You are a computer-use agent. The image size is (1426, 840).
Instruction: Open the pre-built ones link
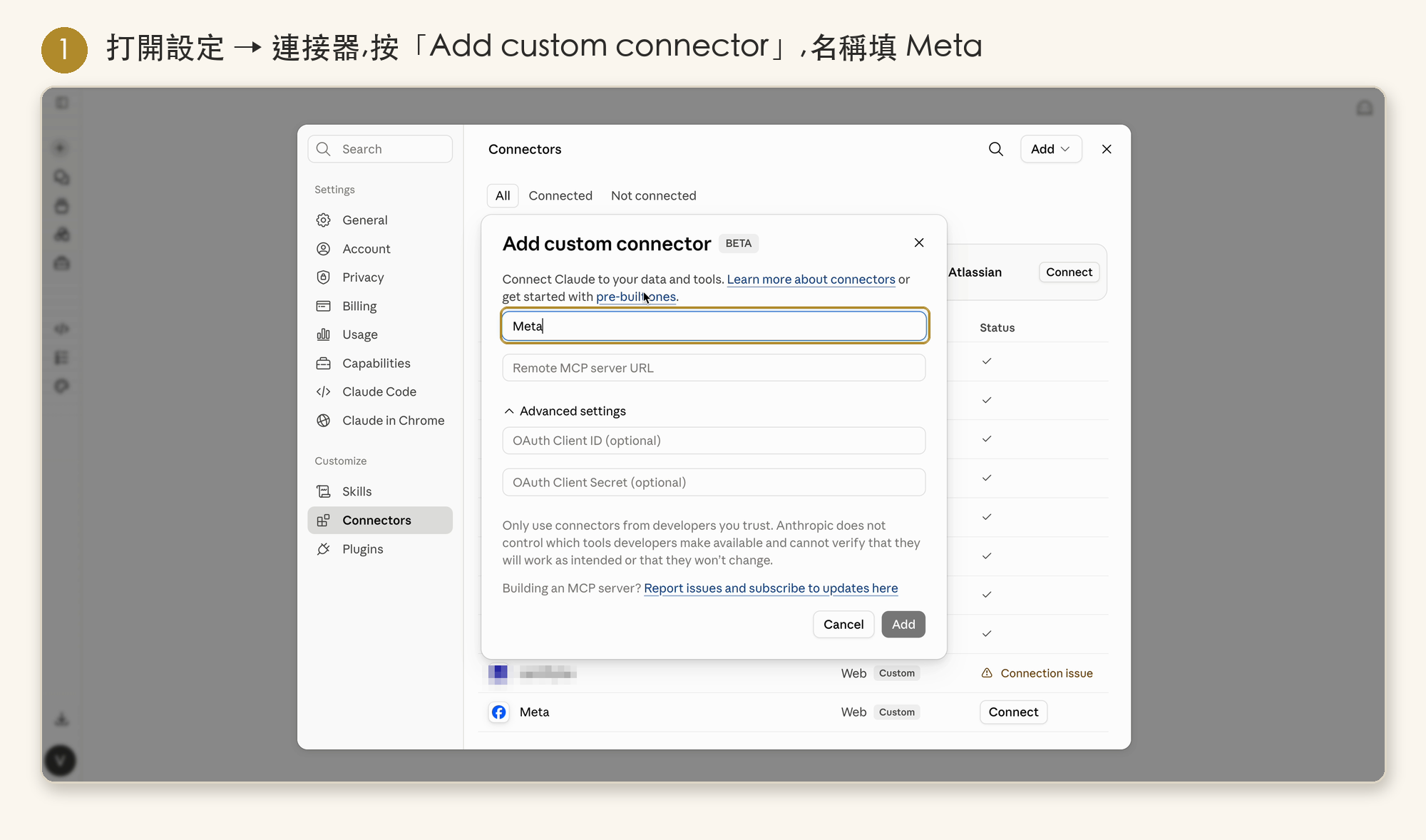pyautogui.click(x=636, y=297)
